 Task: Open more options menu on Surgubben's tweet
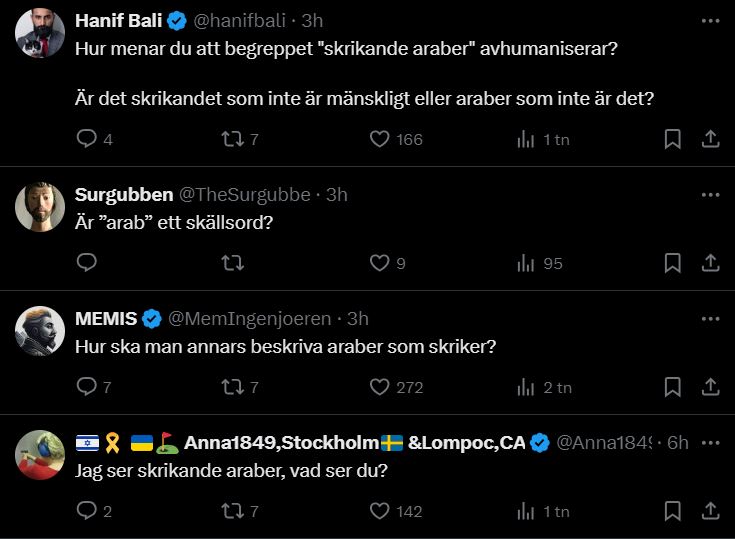click(710, 195)
